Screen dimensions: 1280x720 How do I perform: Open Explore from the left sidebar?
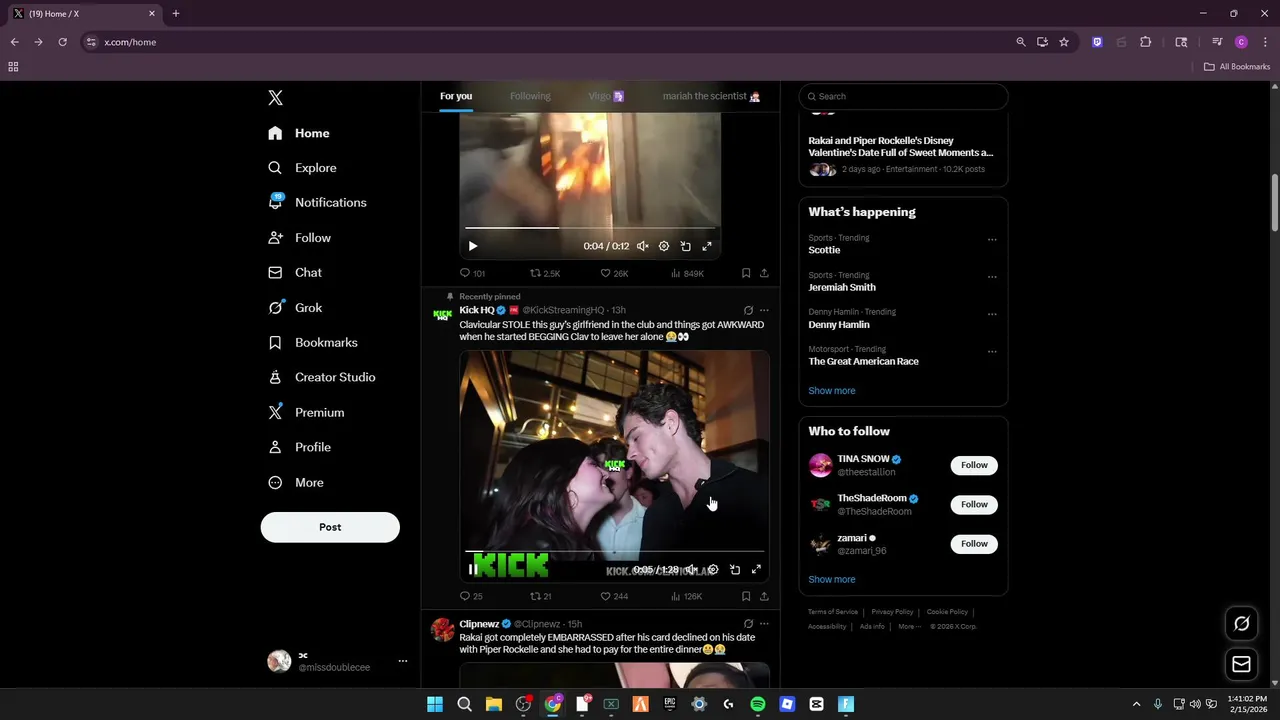pos(302,168)
